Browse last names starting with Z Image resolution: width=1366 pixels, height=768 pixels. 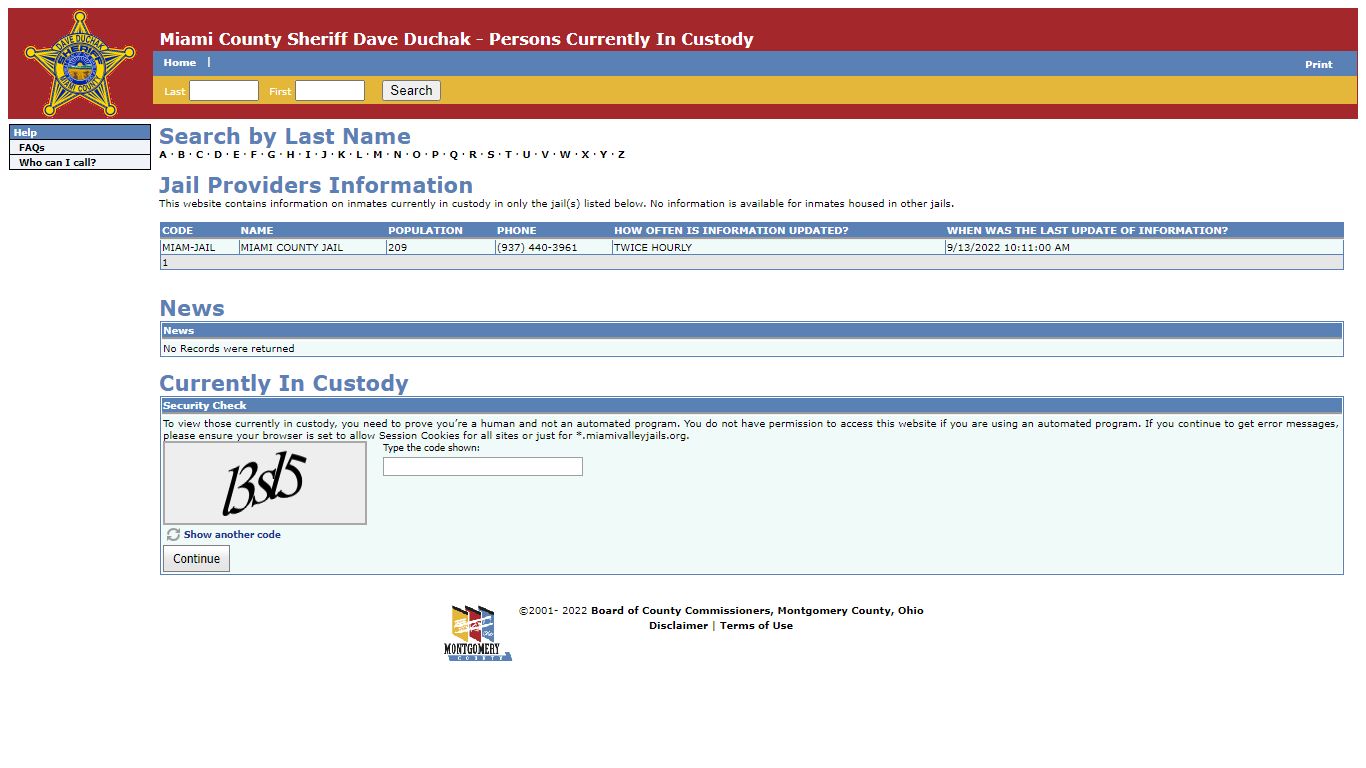pos(621,155)
